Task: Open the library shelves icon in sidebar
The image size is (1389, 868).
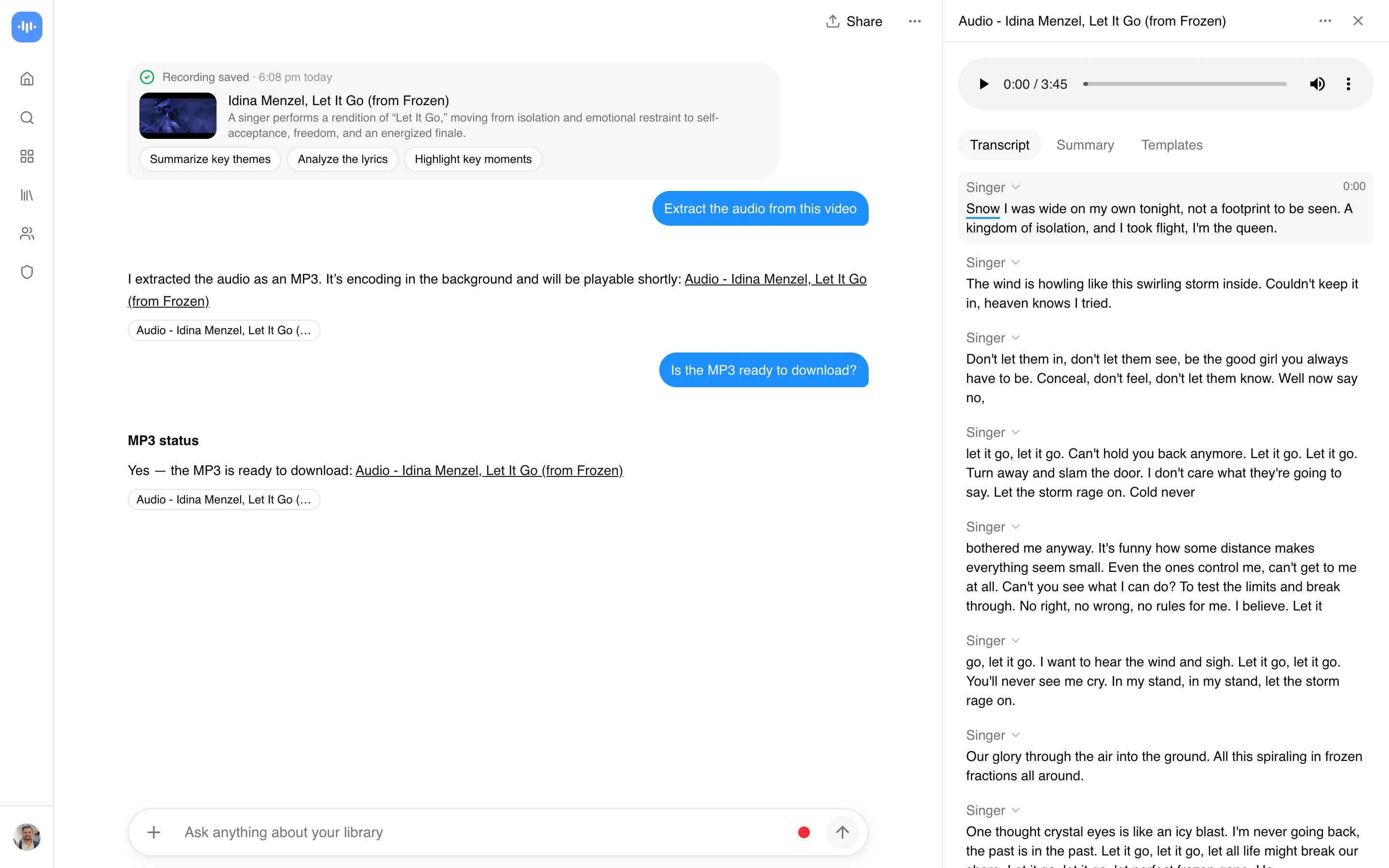Action: click(27, 195)
